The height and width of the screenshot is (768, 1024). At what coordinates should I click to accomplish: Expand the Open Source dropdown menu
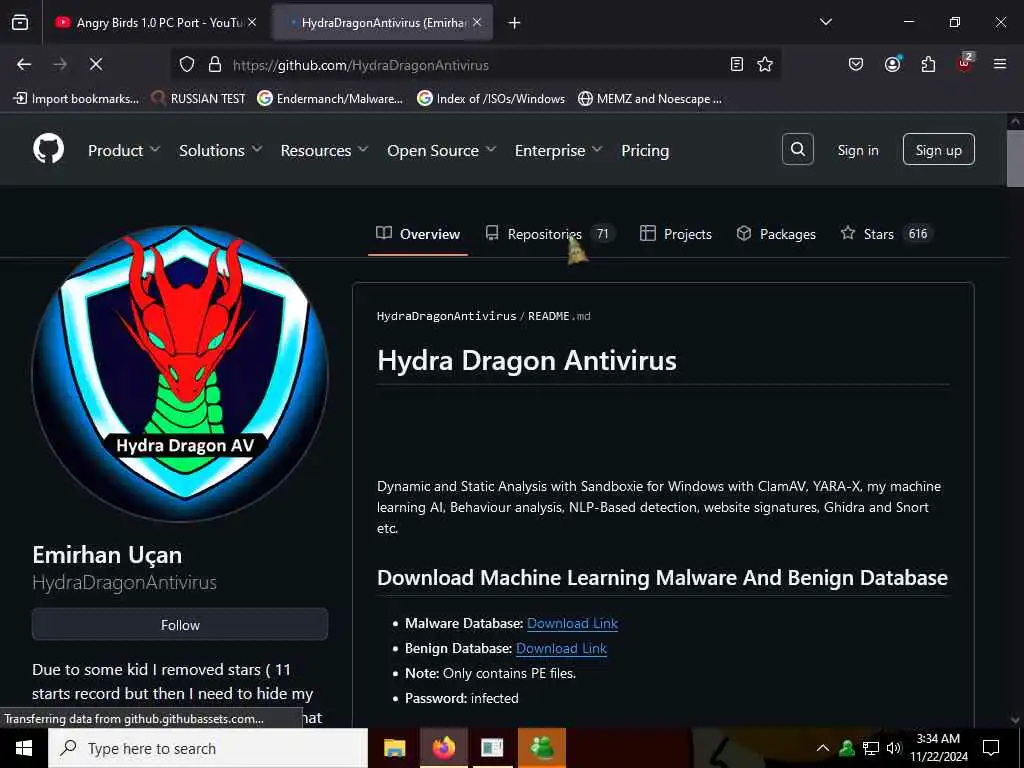coord(441,150)
